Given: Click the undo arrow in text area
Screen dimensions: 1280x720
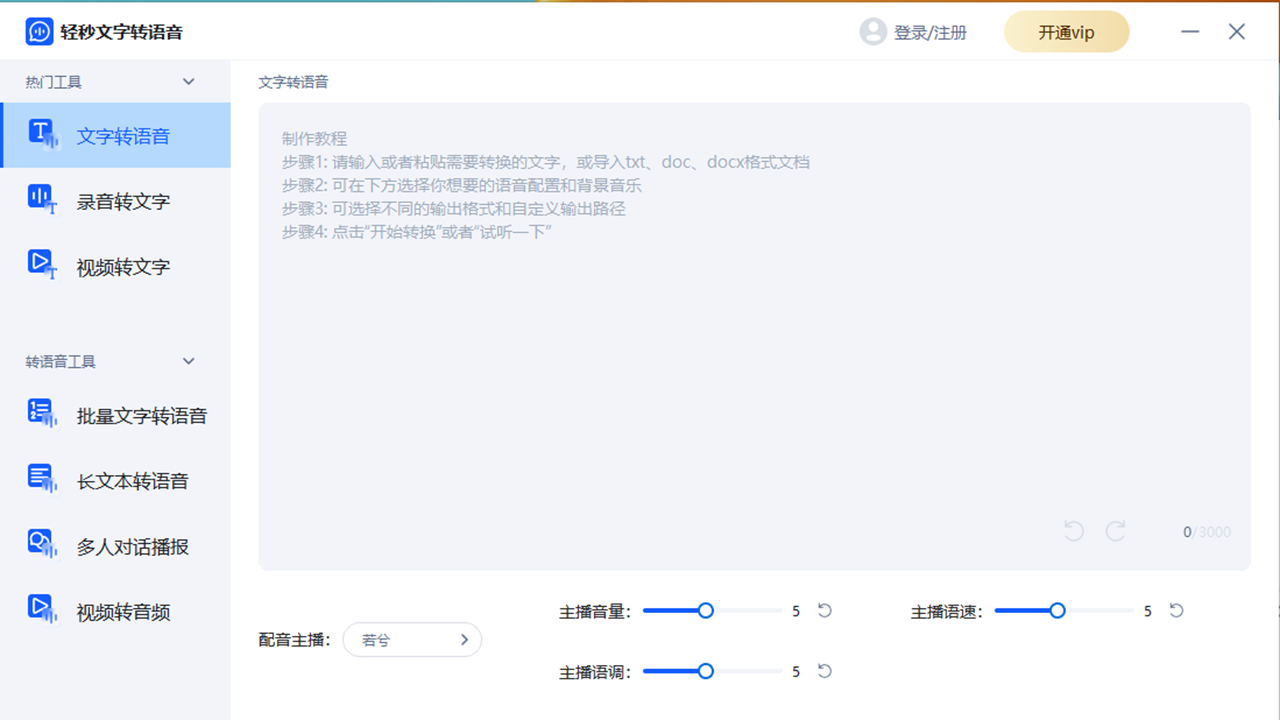Looking at the screenshot, I should (x=1072, y=531).
